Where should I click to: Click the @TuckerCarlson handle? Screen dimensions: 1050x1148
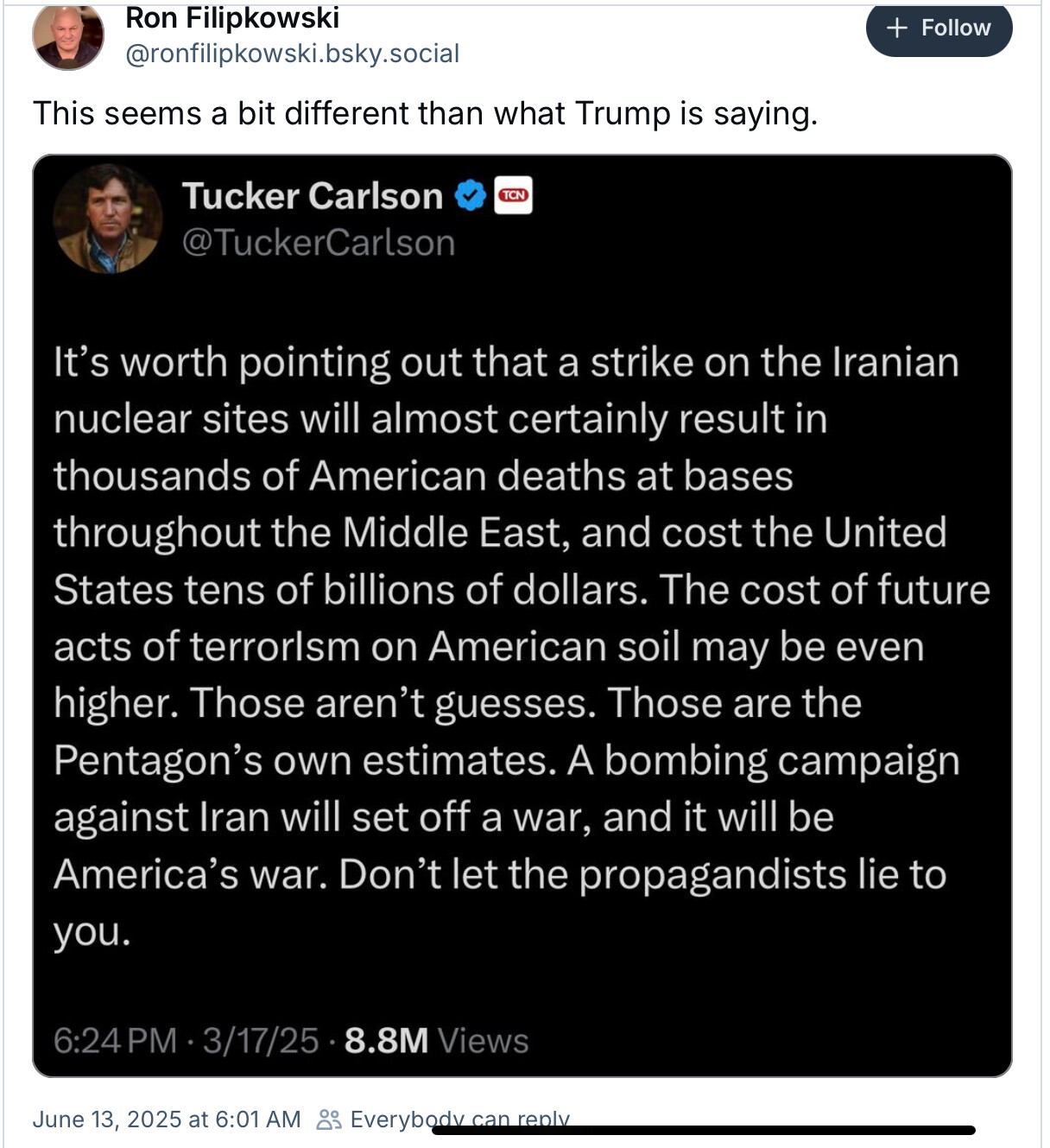pyautogui.click(x=318, y=243)
